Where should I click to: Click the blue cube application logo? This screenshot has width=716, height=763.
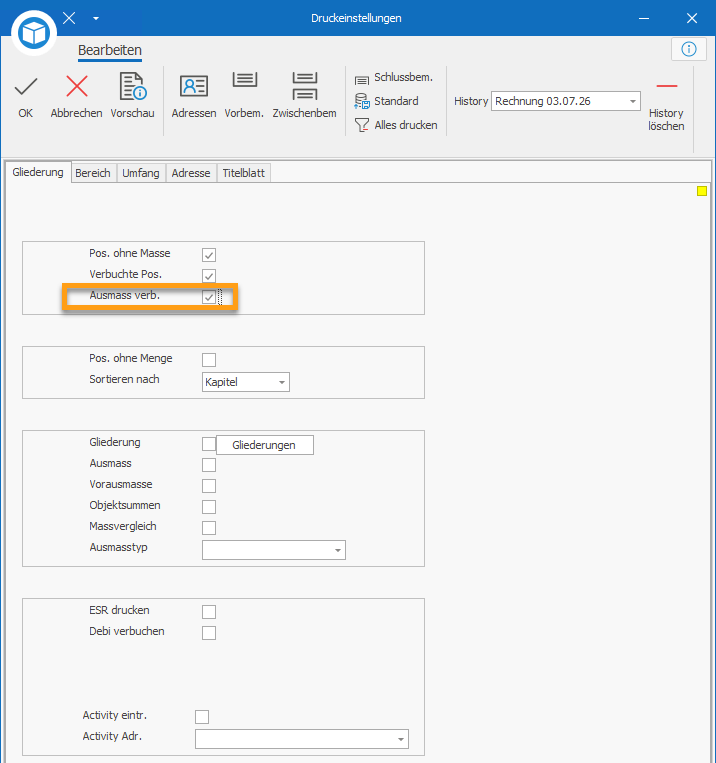pyautogui.click(x=34, y=33)
